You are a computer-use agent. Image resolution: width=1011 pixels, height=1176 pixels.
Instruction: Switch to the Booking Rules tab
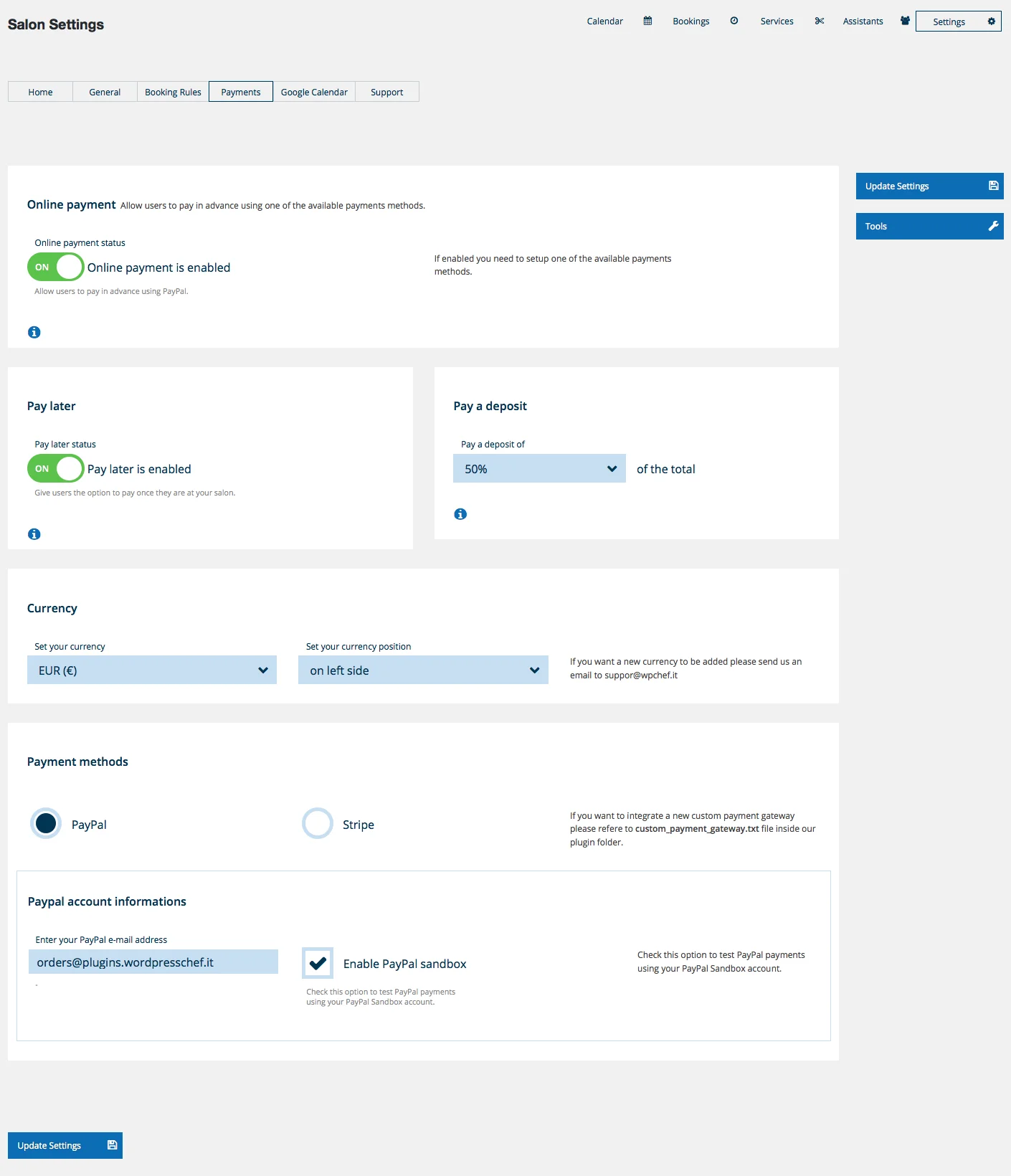point(173,92)
